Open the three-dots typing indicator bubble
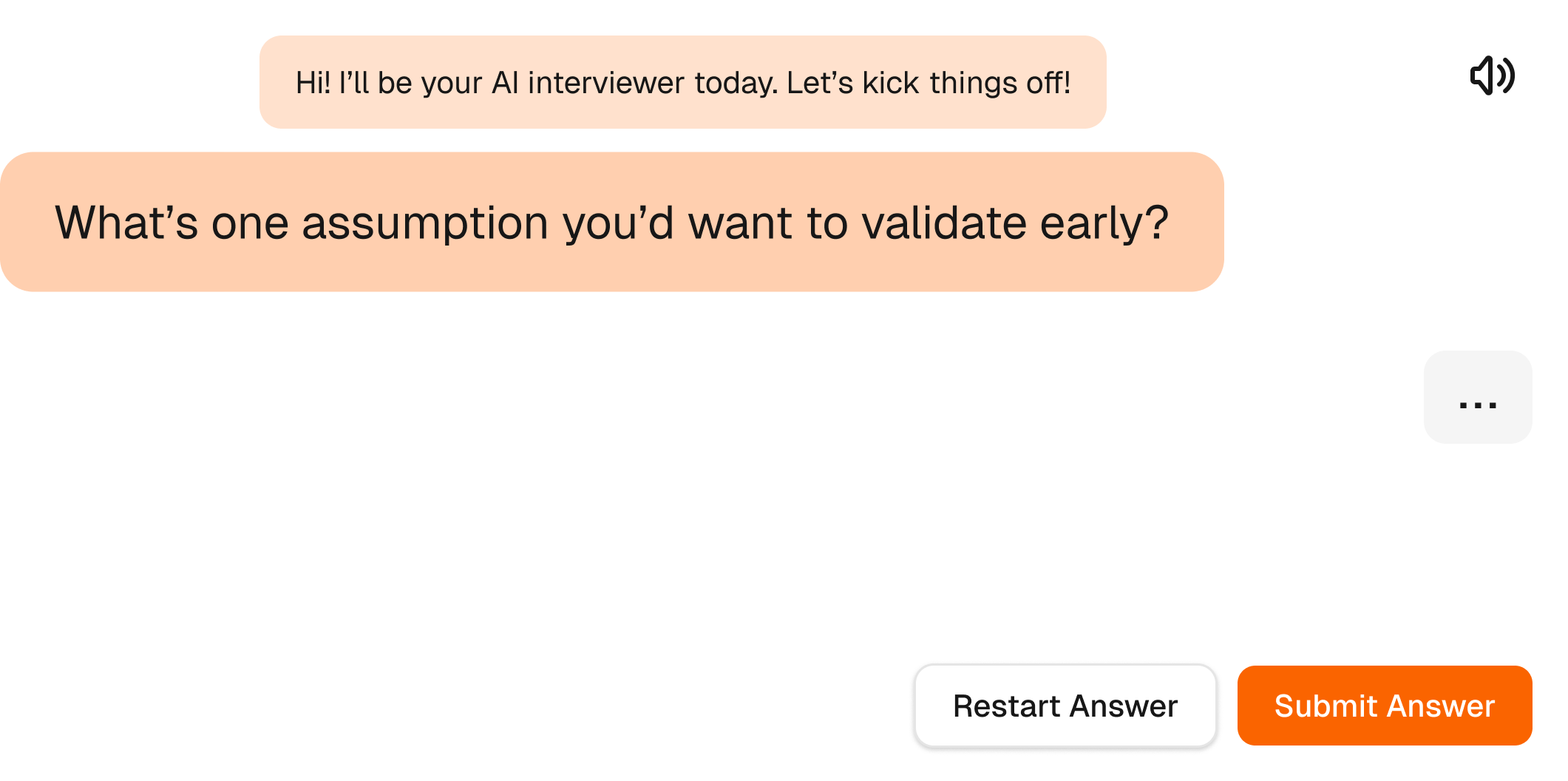Viewport: 1568px width, 781px height. pos(1478,397)
